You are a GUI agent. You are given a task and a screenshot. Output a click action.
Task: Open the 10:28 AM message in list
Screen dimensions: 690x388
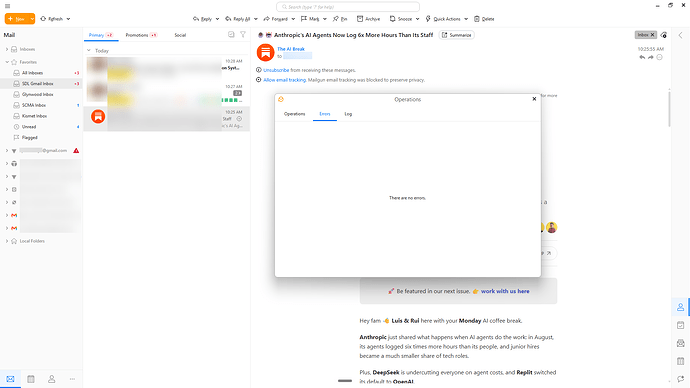167,69
